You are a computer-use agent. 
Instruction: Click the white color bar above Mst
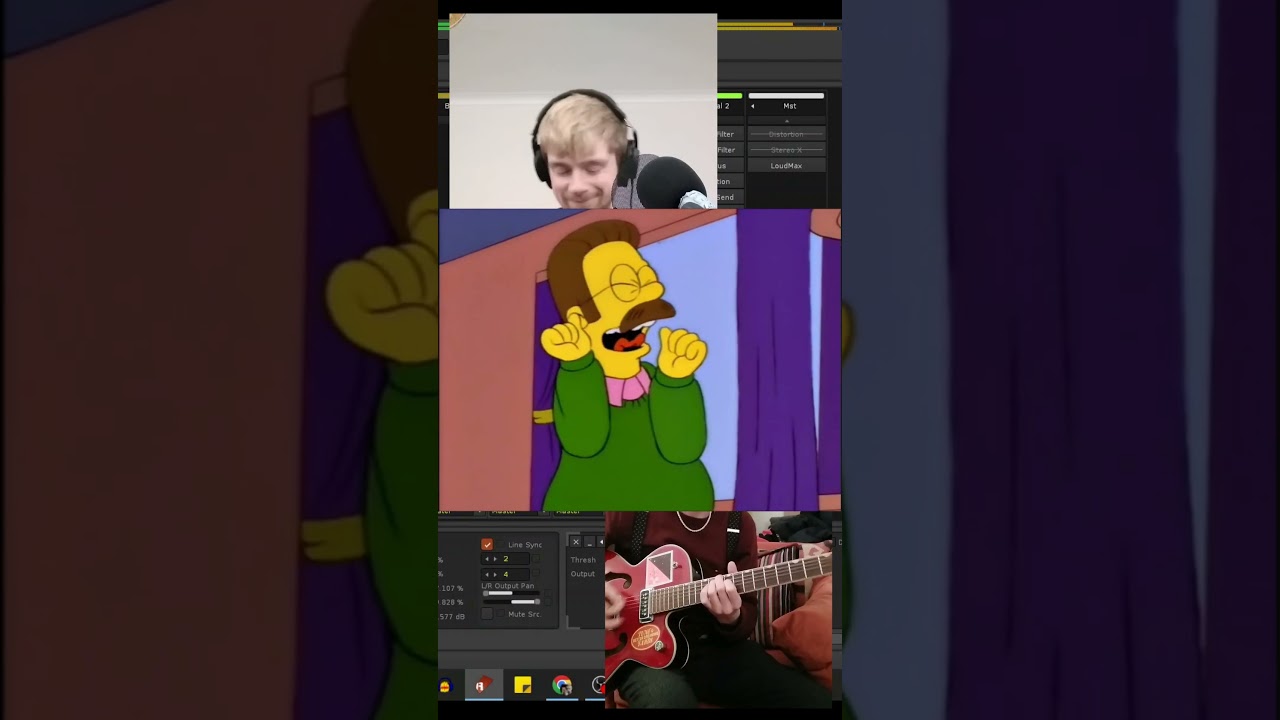tap(786, 96)
